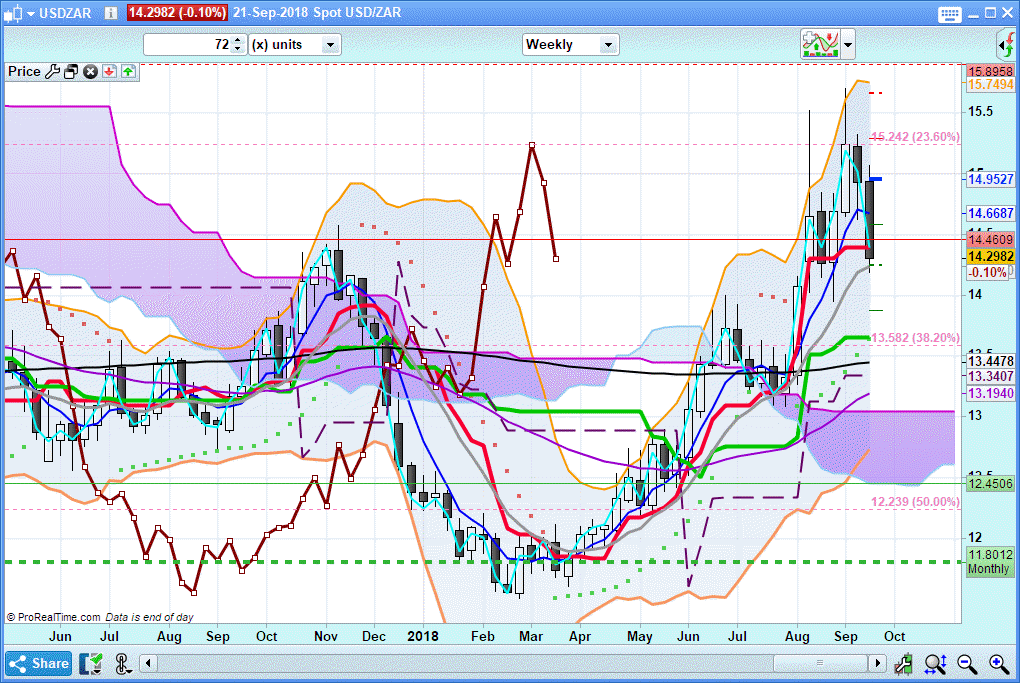Zoom in the chart
The height and width of the screenshot is (683, 1020).
pos(999,664)
